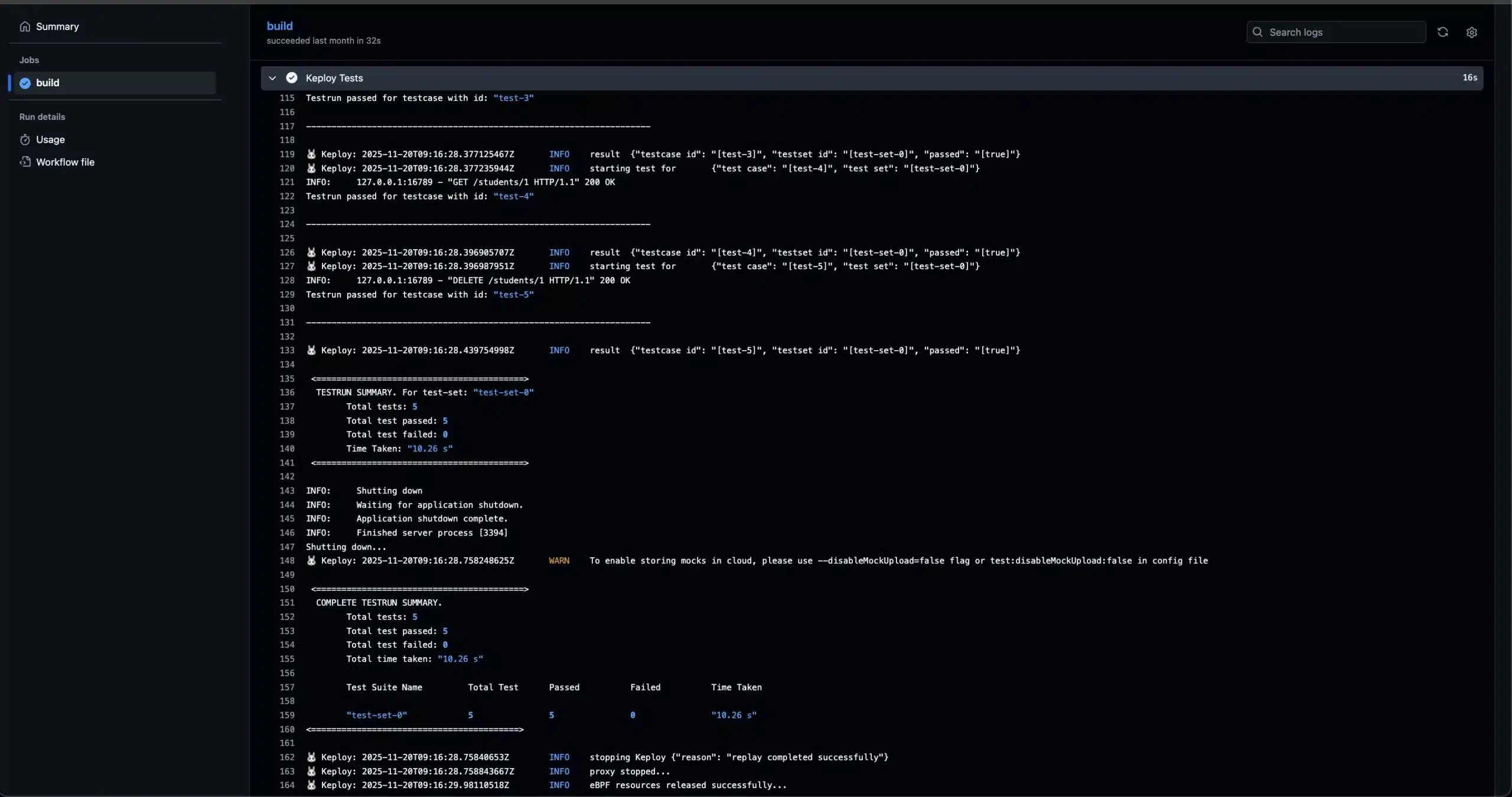1512x797 pixels.
Task: Click the code-file icon beside Workflow file
Action: coord(24,162)
